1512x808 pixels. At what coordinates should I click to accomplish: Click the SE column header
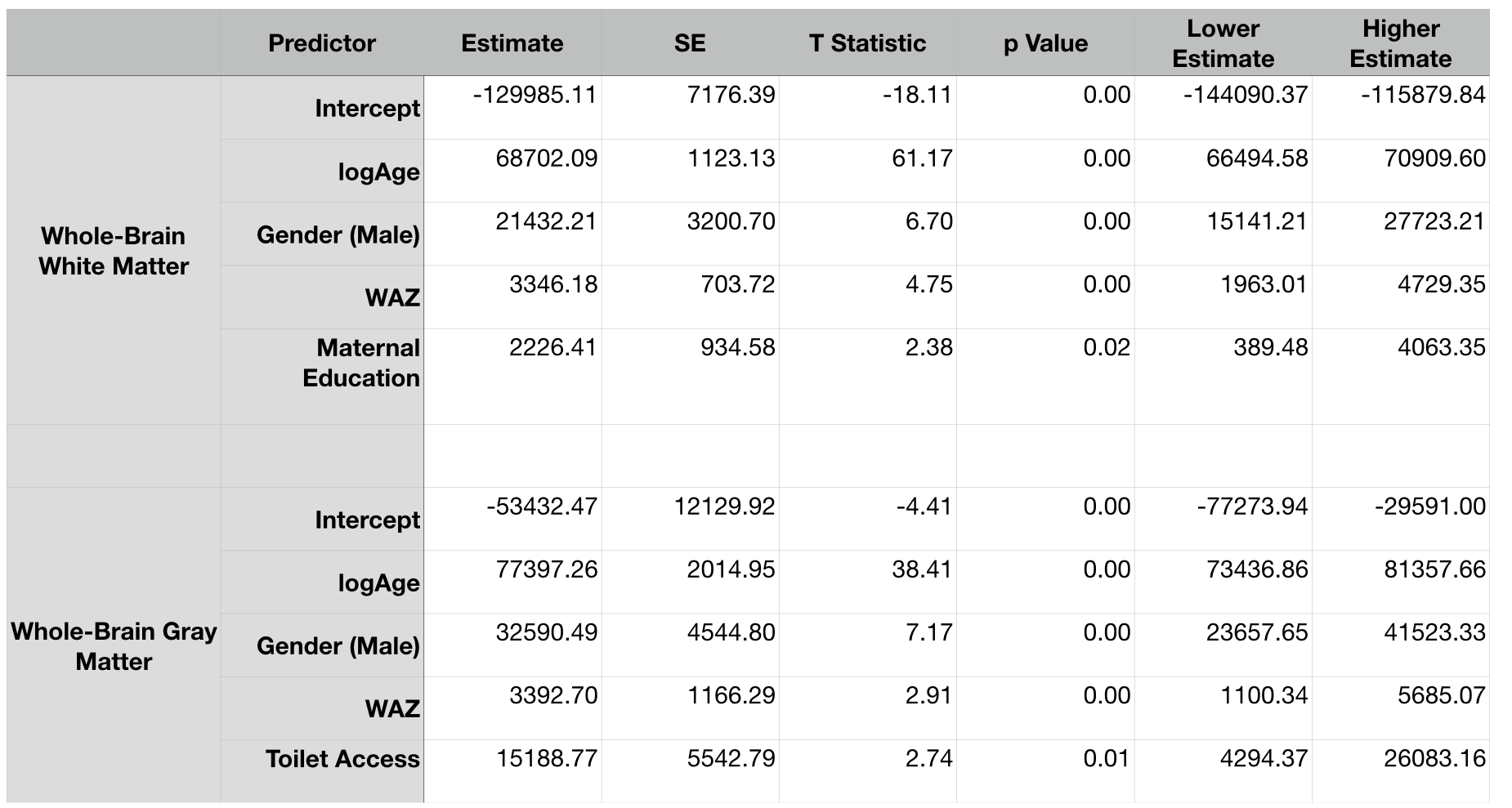coord(690,43)
